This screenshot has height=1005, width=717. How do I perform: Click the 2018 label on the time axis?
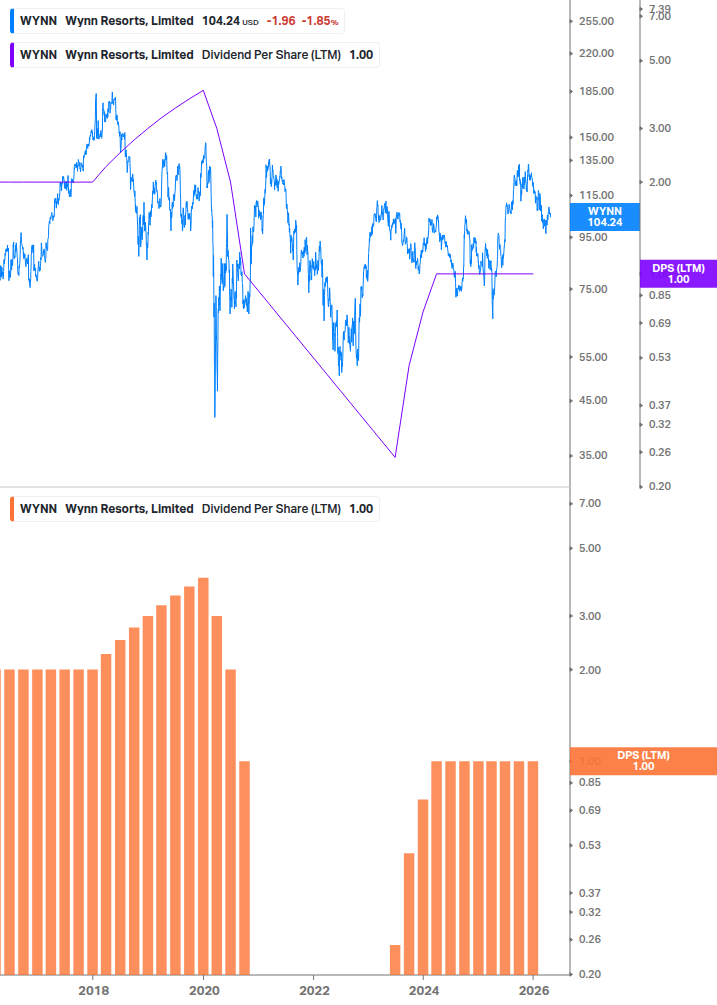pos(94,991)
